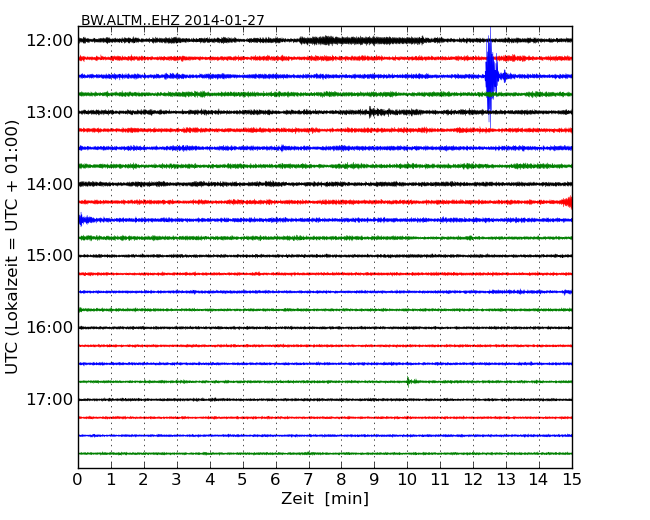
Task: Click the x-axis label Zeit [min]
Action: pos(325,498)
